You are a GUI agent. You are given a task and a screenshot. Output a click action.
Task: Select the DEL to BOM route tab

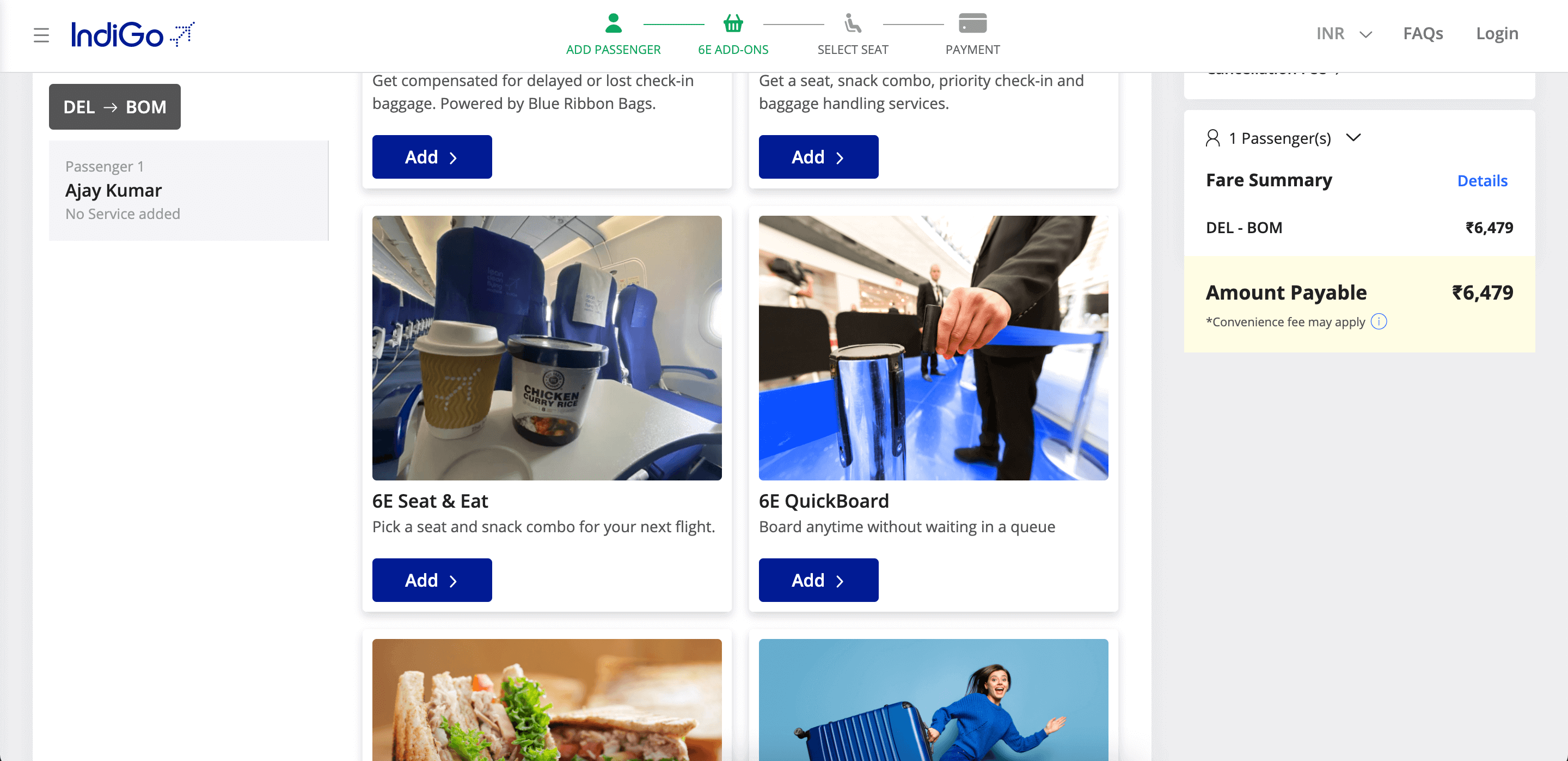point(114,107)
